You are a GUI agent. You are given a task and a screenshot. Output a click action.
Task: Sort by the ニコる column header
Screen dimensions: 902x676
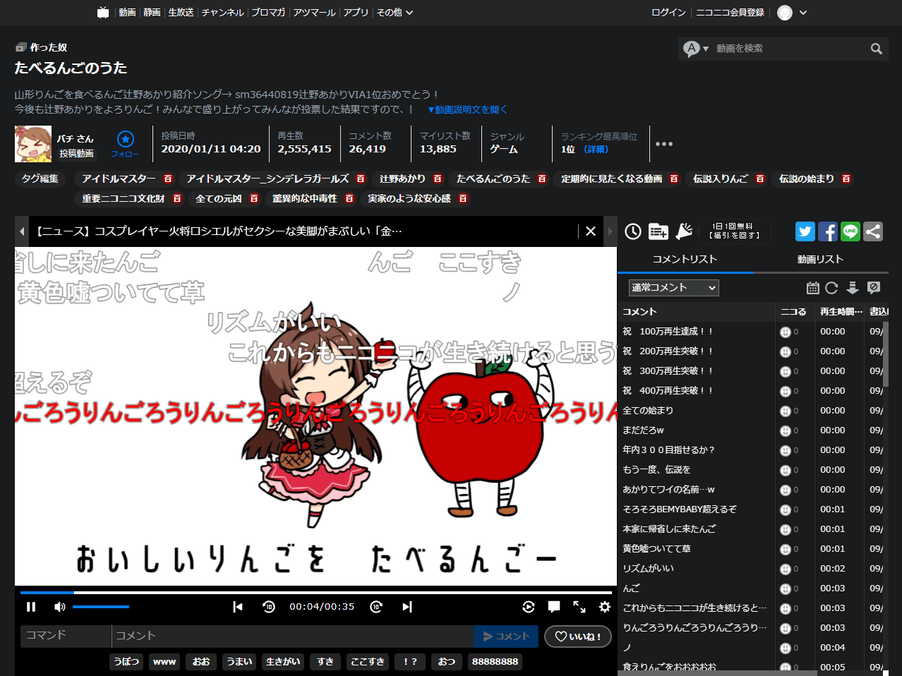click(793, 312)
